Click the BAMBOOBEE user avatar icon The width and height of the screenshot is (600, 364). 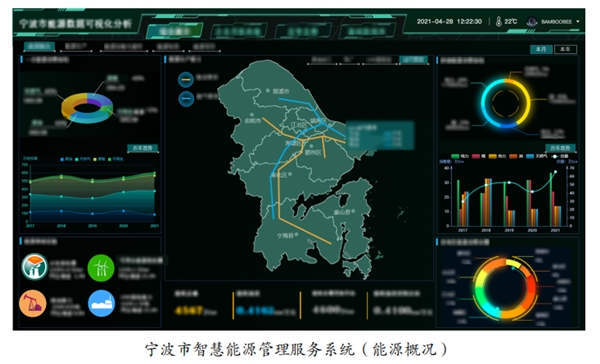click(532, 22)
